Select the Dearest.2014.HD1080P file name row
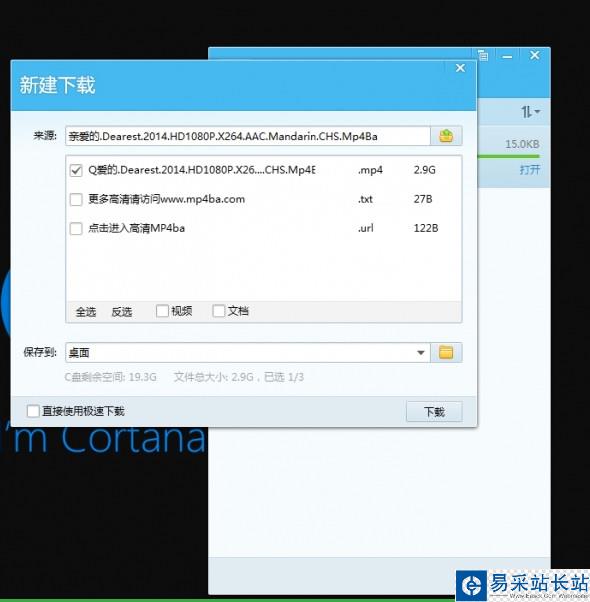Image resolution: width=590 pixels, height=602 pixels. point(202,170)
